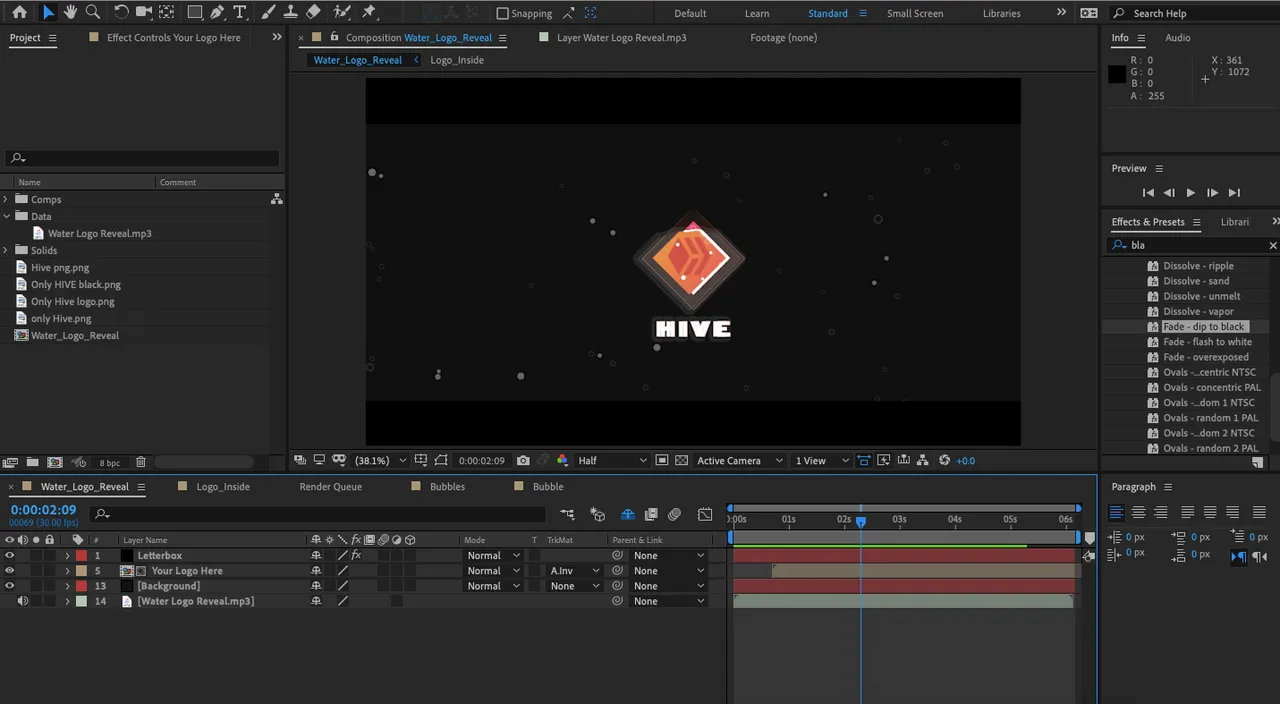Toggle frame blending for the composition
The width and height of the screenshot is (1280, 704).
pyautogui.click(x=651, y=514)
